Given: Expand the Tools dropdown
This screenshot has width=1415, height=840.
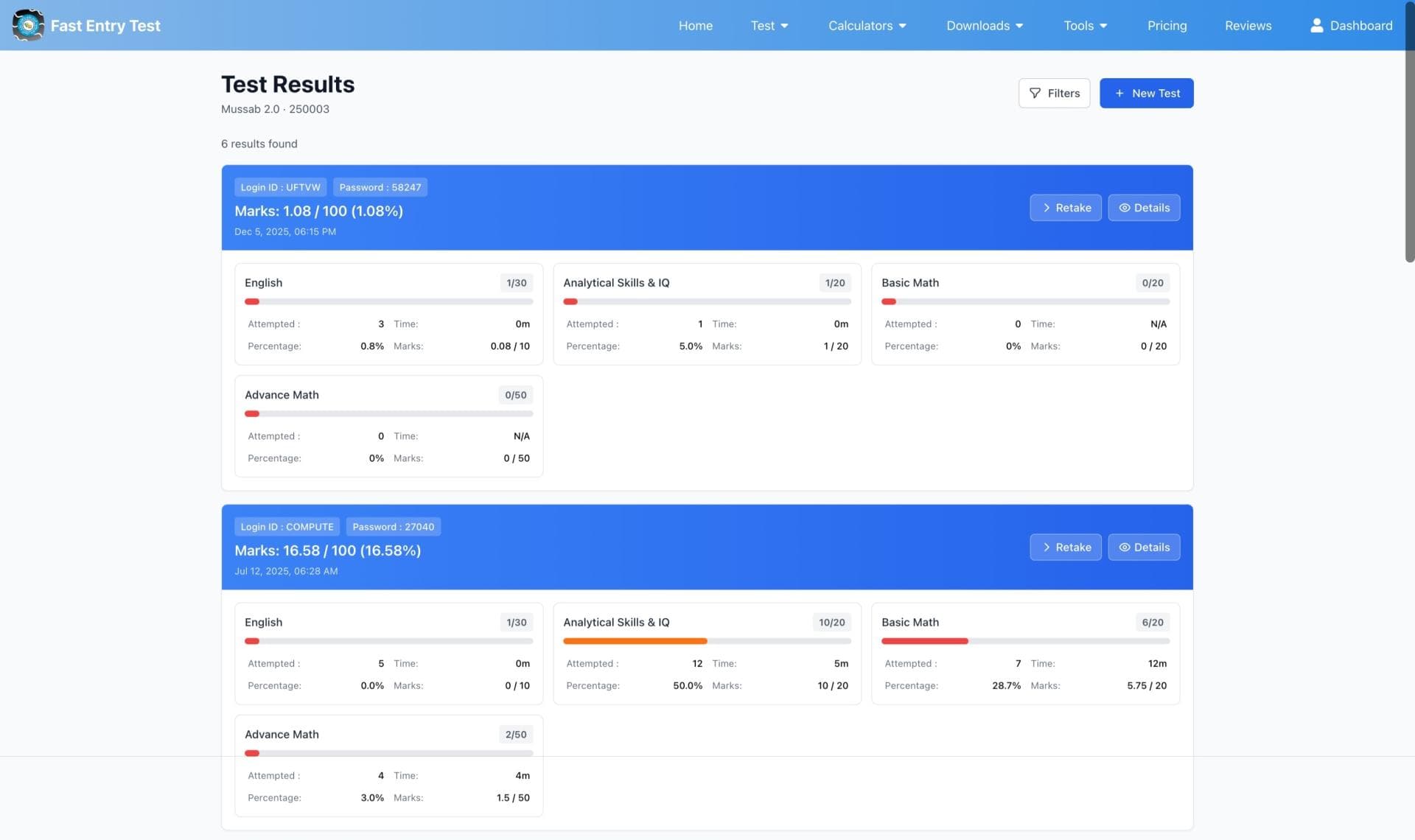Looking at the screenshot, I should (1085, 25).
